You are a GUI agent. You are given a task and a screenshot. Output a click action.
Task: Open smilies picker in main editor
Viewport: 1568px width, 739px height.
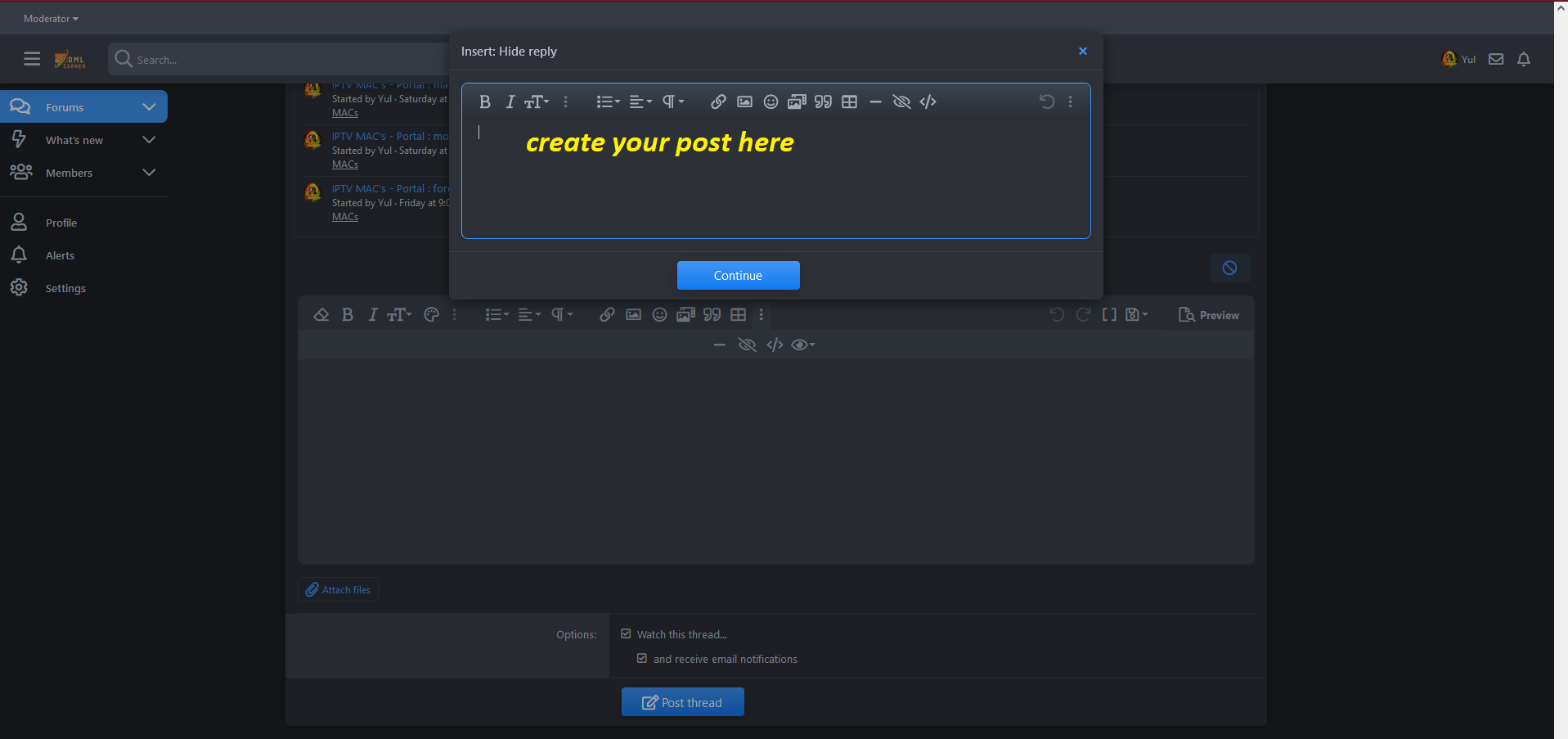[659, 314]
